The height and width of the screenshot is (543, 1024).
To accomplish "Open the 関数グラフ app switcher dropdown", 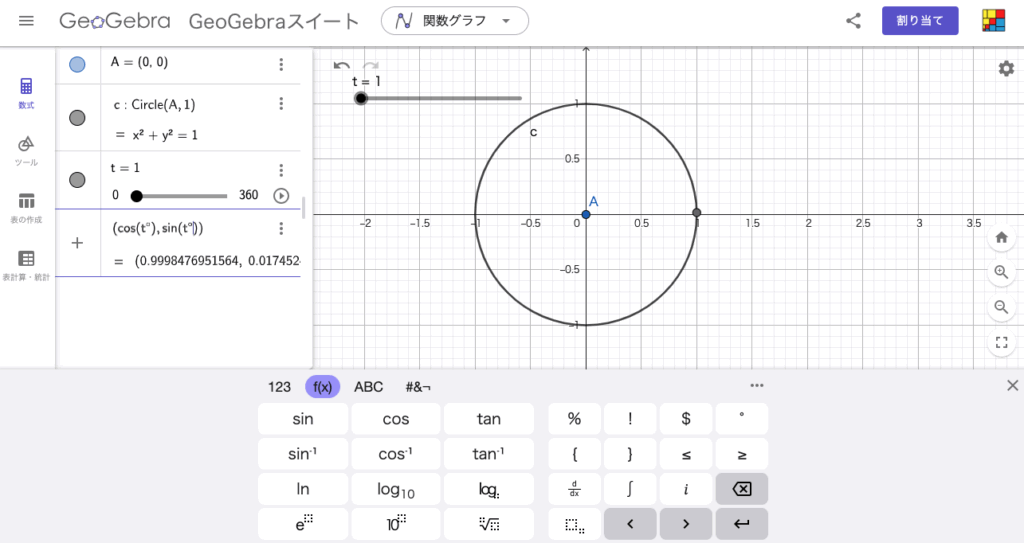I will click(455, 21).
